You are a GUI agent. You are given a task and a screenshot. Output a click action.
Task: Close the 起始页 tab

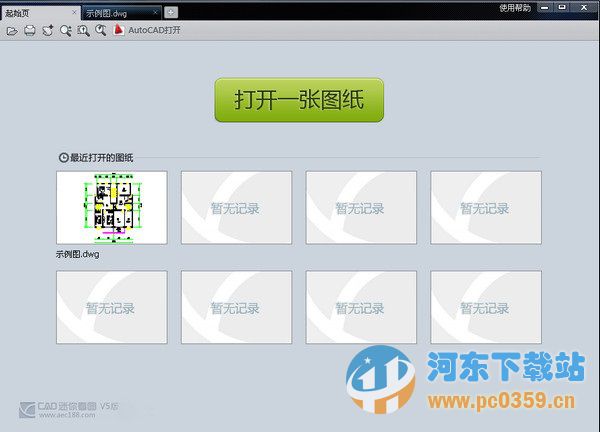[74, 13]
